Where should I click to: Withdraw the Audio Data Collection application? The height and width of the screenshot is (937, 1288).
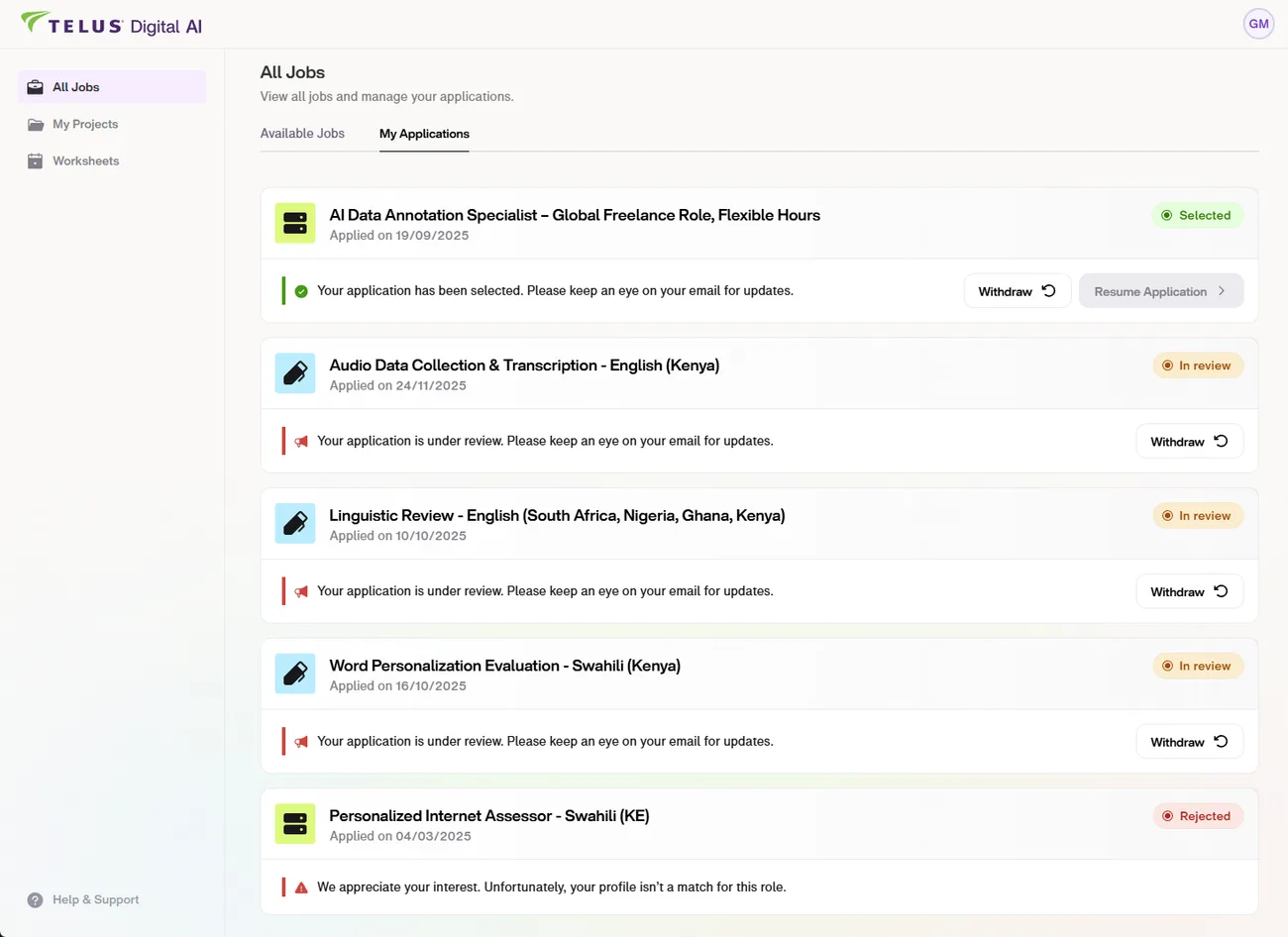coord(1189,442)
